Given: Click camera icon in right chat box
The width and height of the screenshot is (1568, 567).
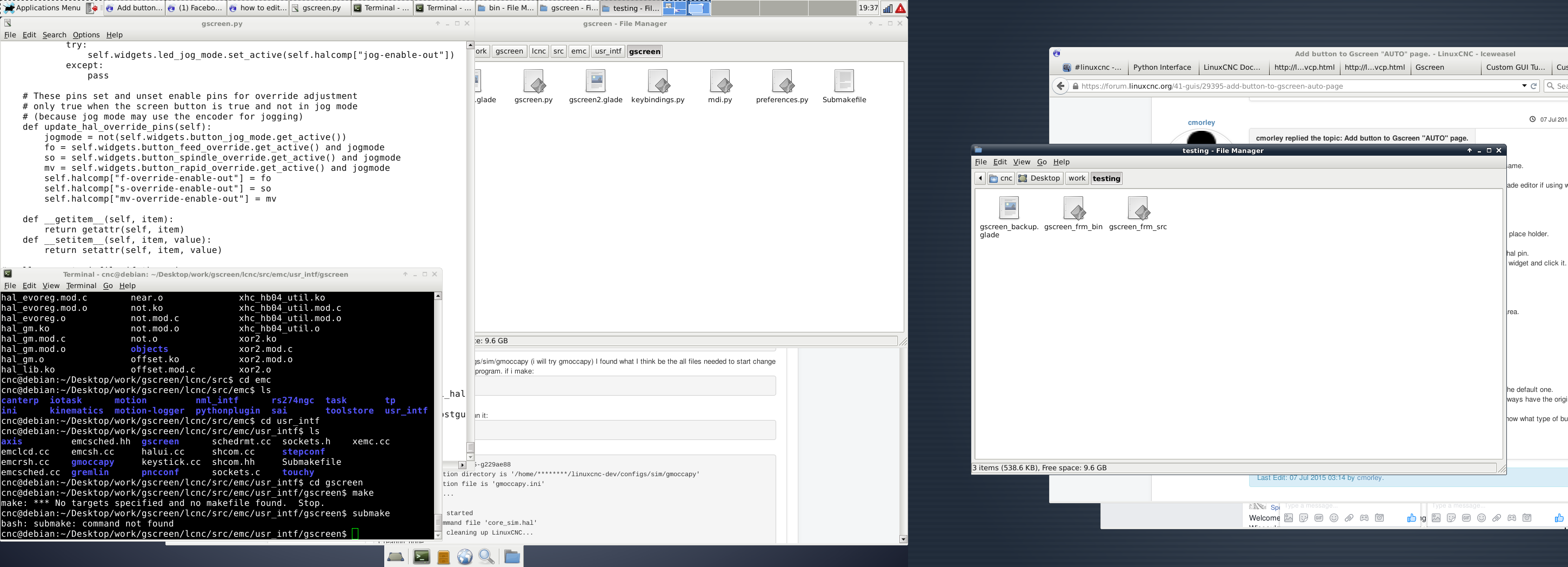Looking at the screenshot, I should 1526,518.
